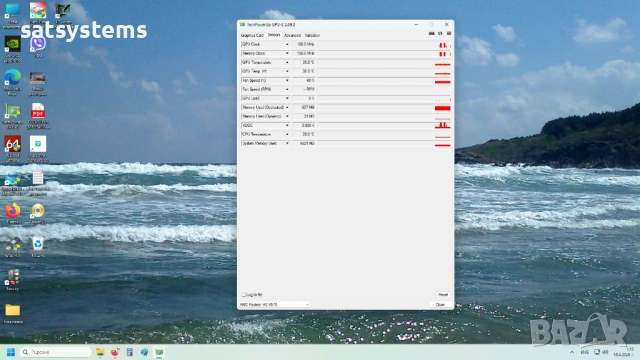Open the GPU Load sensor dropdown
Screen dimensions: 640x360
pos(287,98)
